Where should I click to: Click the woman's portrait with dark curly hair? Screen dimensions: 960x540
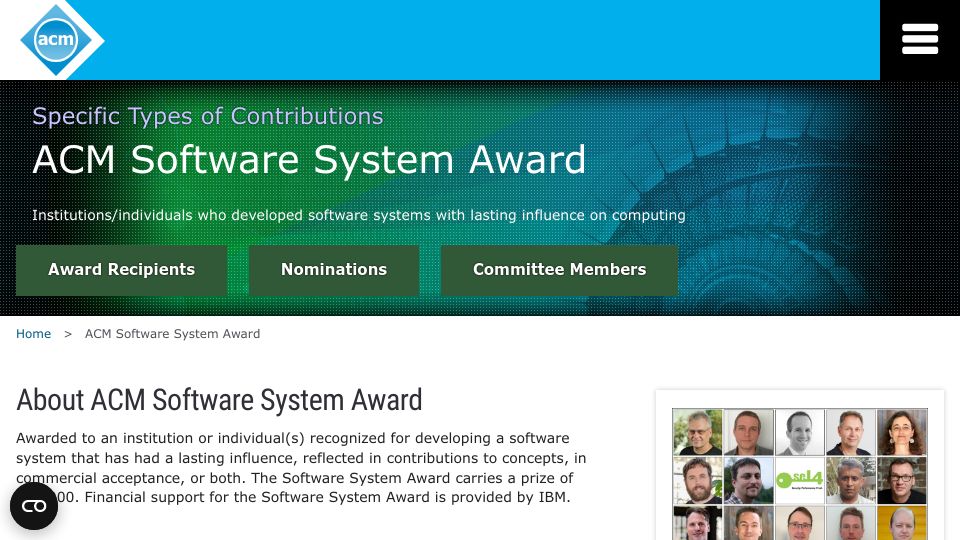click(x=902, y=432)
